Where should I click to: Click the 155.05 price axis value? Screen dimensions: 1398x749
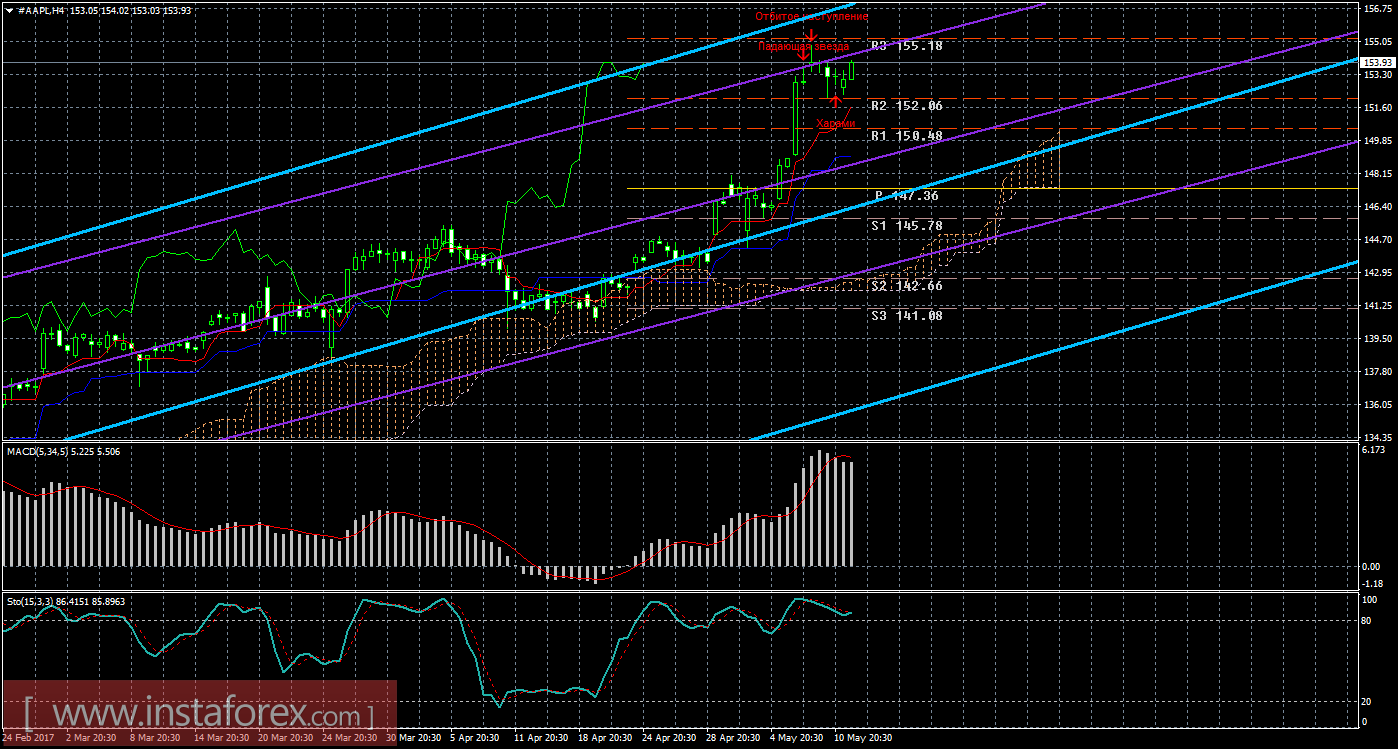click(x=1378, y=42)
